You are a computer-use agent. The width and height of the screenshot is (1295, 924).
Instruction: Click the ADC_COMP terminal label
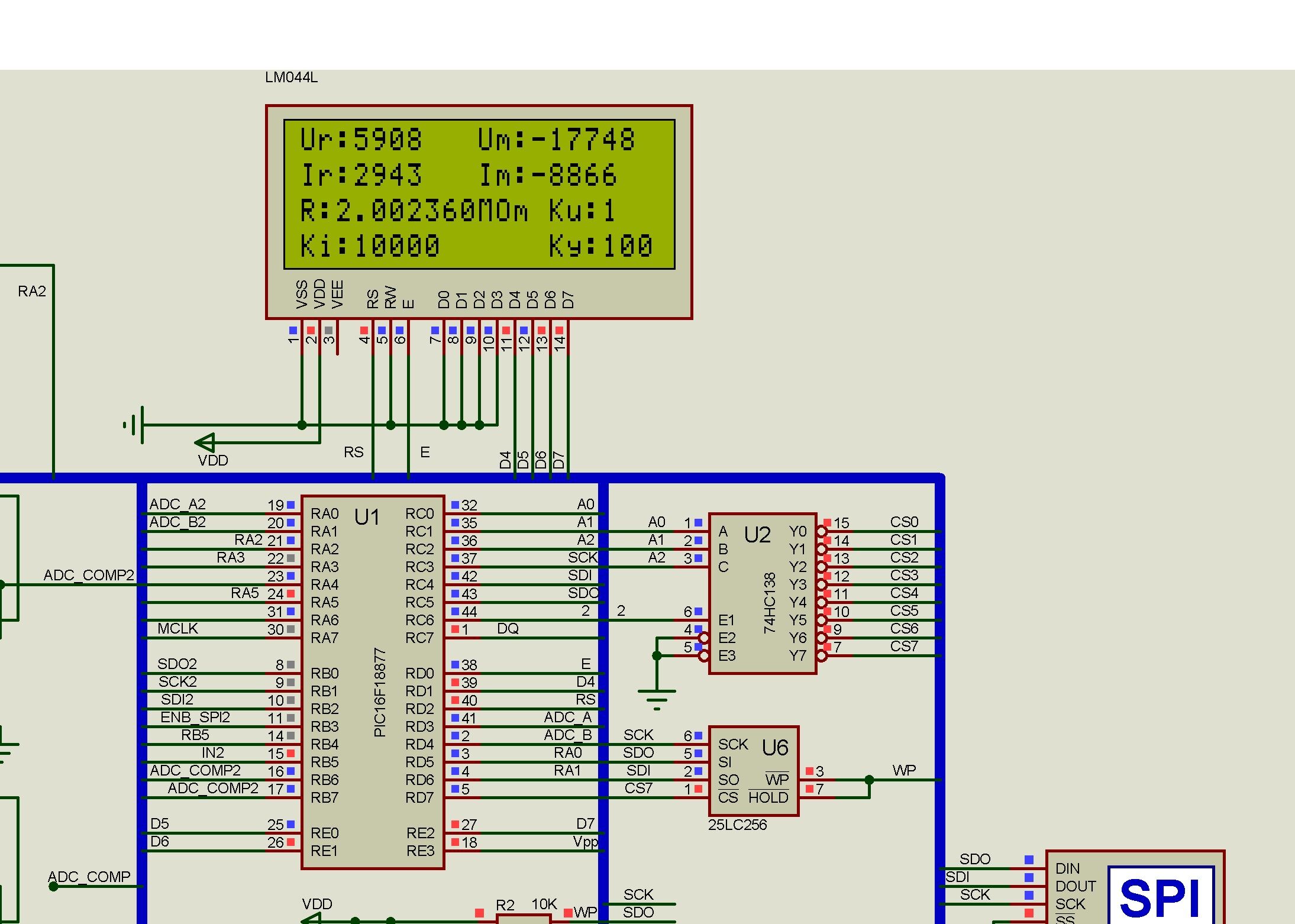[89, 877]
